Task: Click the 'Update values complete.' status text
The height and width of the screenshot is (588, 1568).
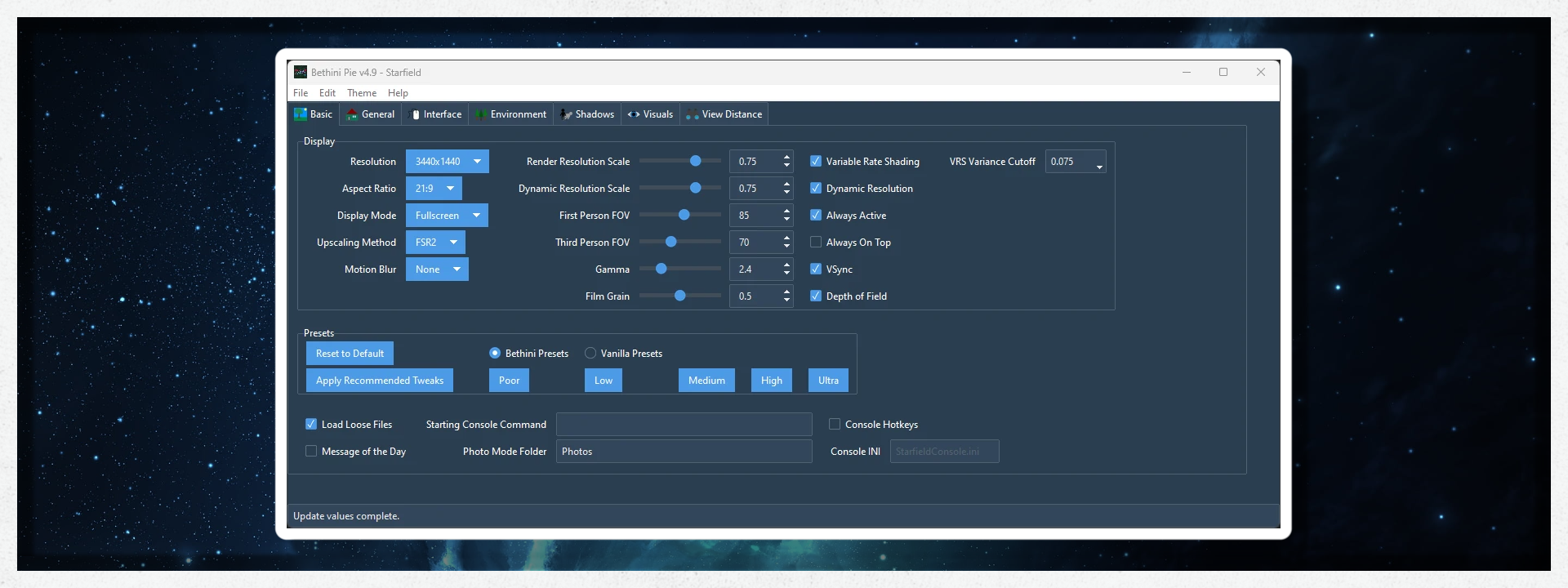Action: tap(346, 516)
